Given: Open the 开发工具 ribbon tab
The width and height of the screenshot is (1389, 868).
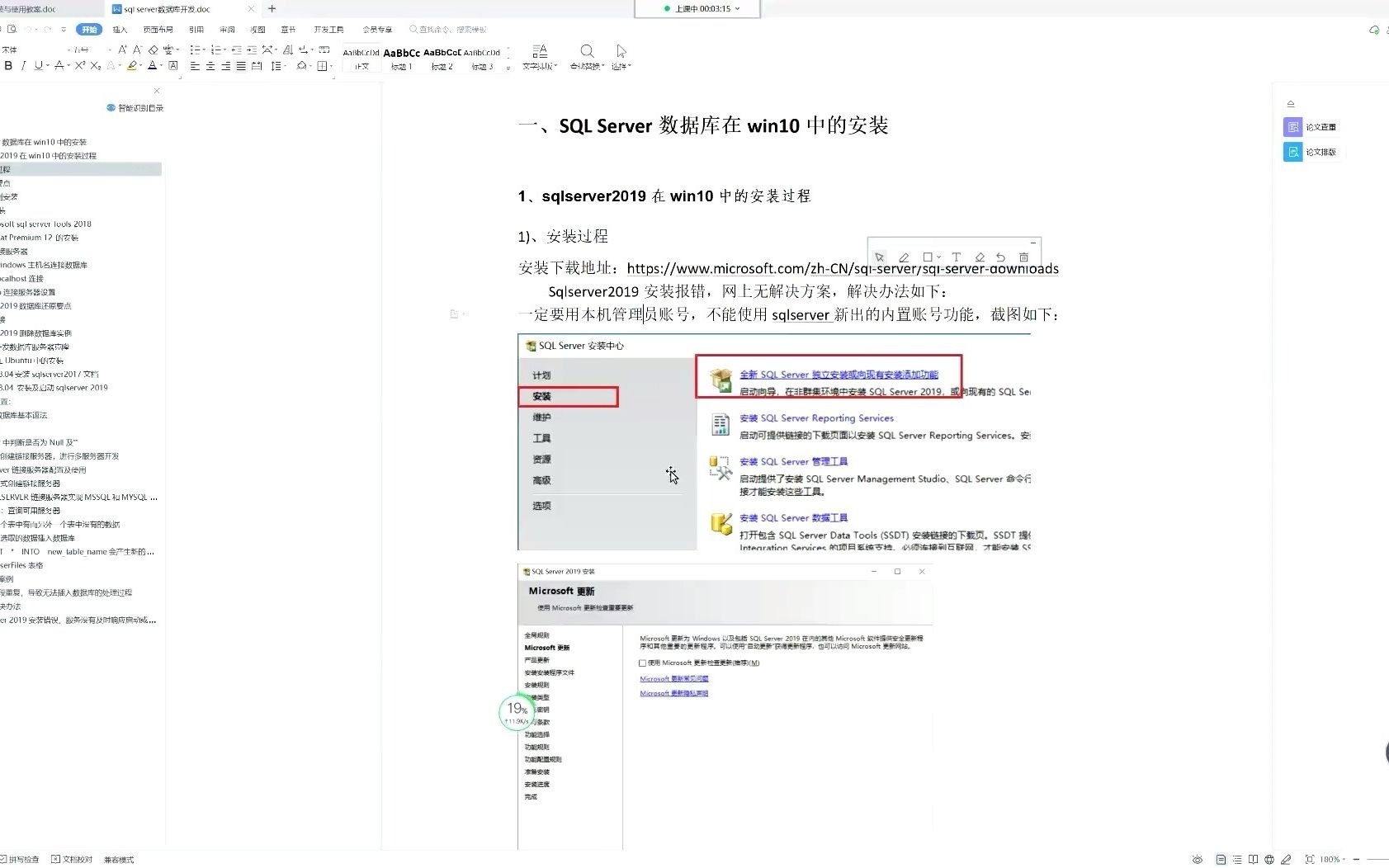Looking at the screenshot, I should coord(328,29).
